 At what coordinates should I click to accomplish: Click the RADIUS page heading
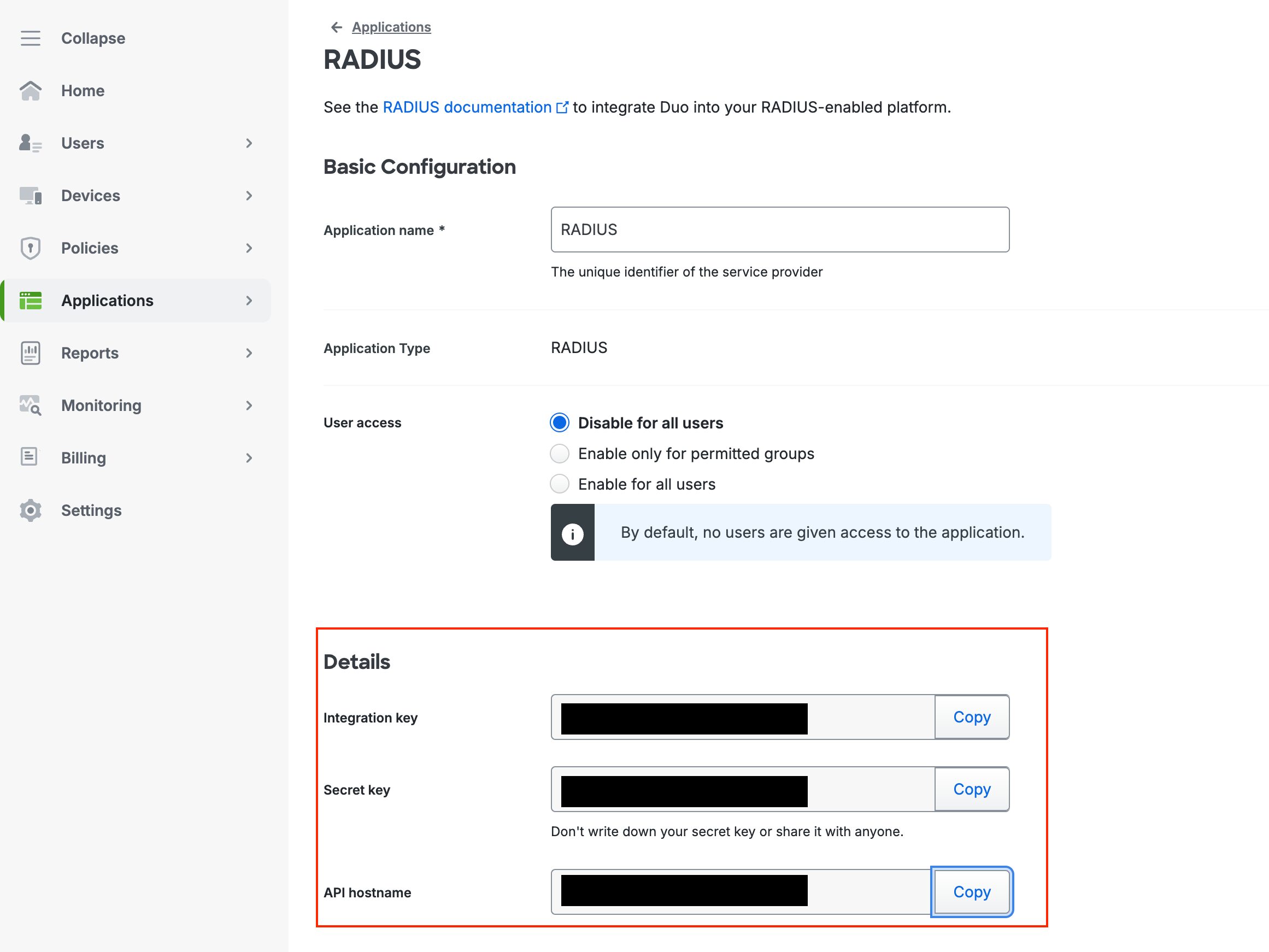pos(372,60)
